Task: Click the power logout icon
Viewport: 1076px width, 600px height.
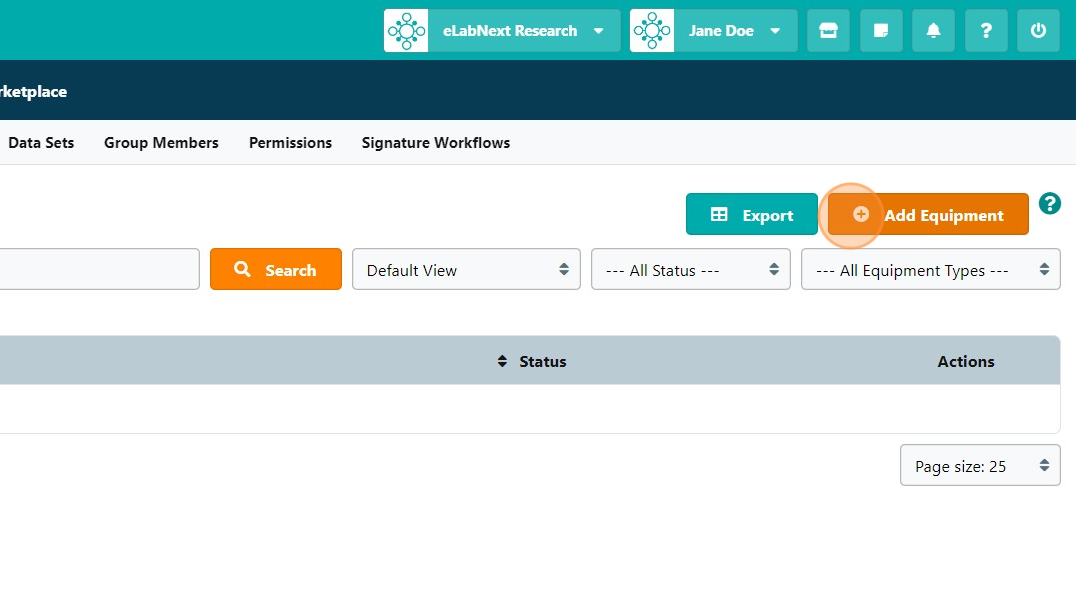Action: [x=1038, y=30]
